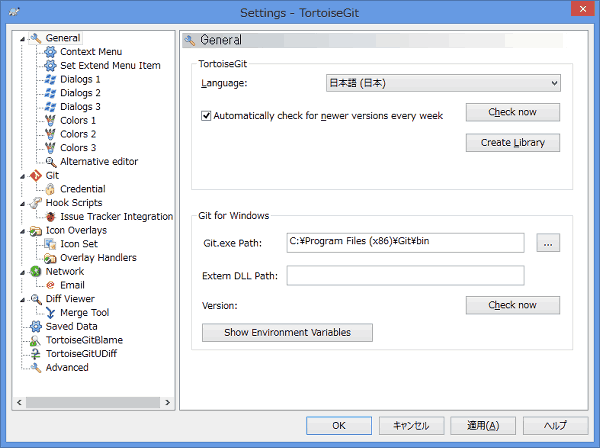Screen dimensions: 600x448
Task: Click the Credential padlock icon
Action: click(50, 189)
